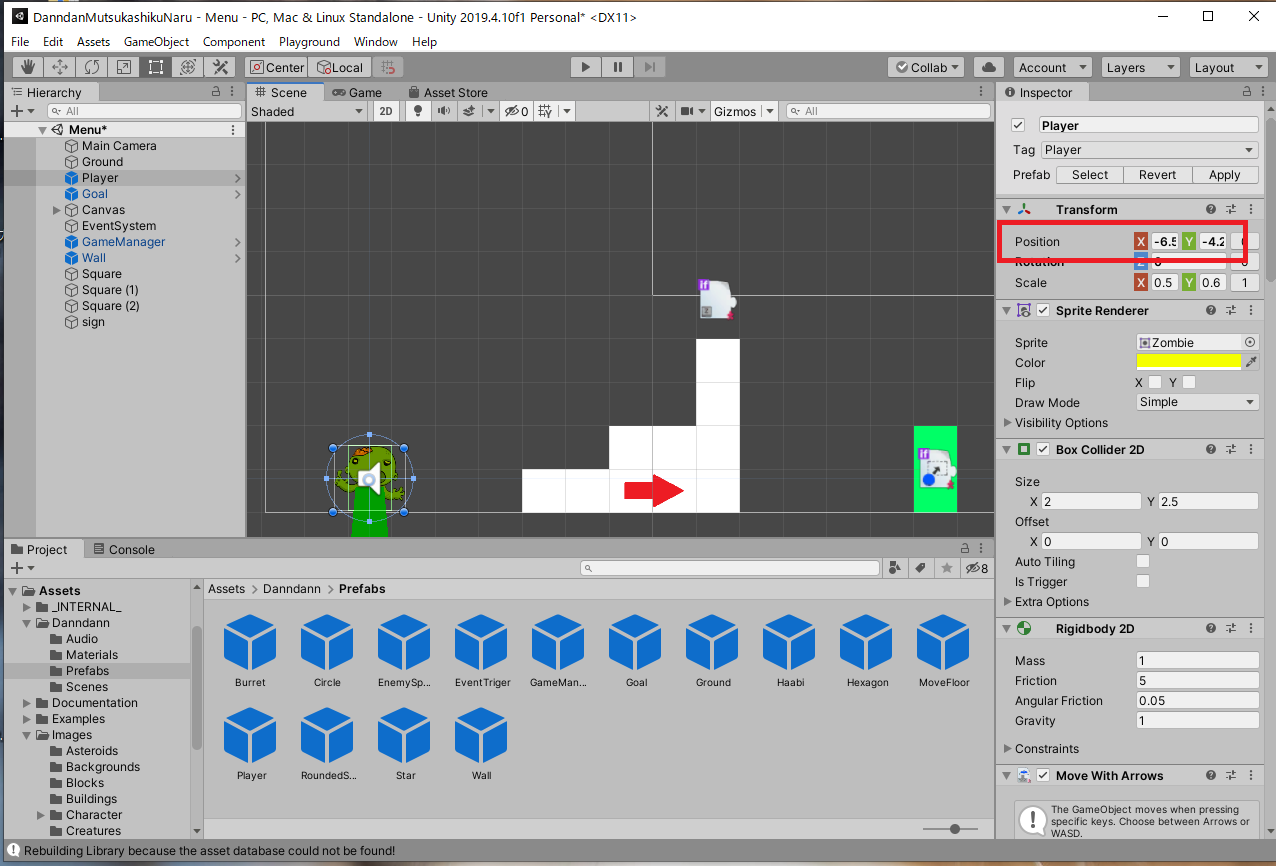Open the Burret prefab asset
This screenshot has width=1276, height=866.
[250, 650]
